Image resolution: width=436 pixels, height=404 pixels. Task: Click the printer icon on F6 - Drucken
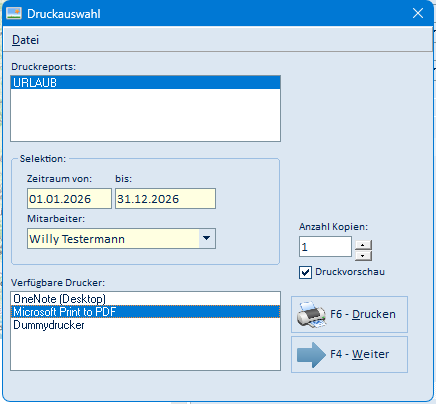pos(311,314)
